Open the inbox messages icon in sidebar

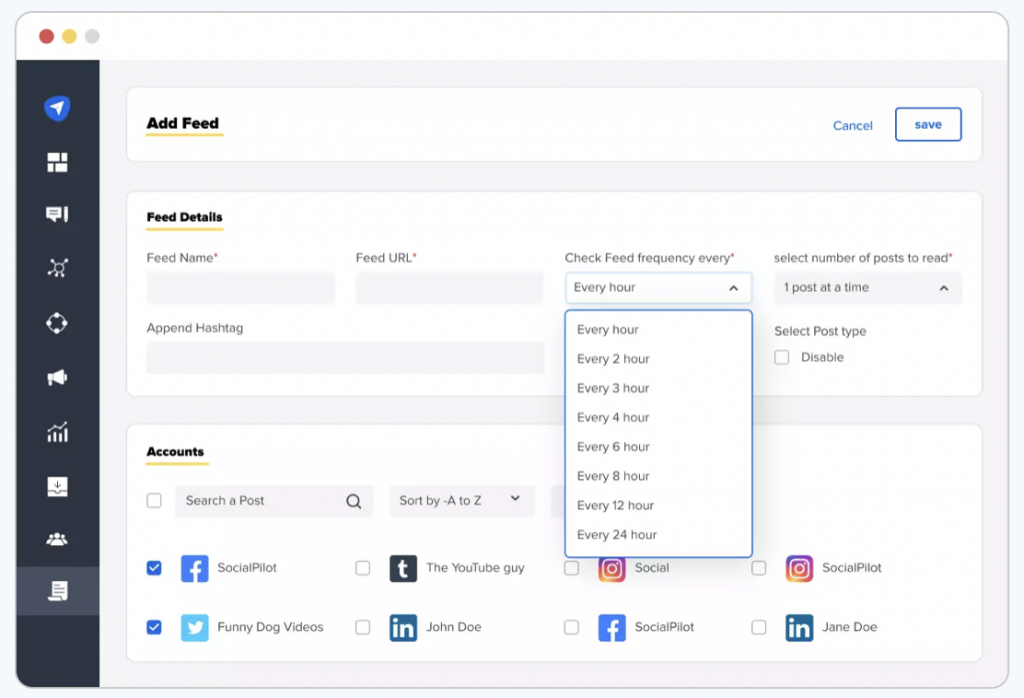[x=57, y=214]
